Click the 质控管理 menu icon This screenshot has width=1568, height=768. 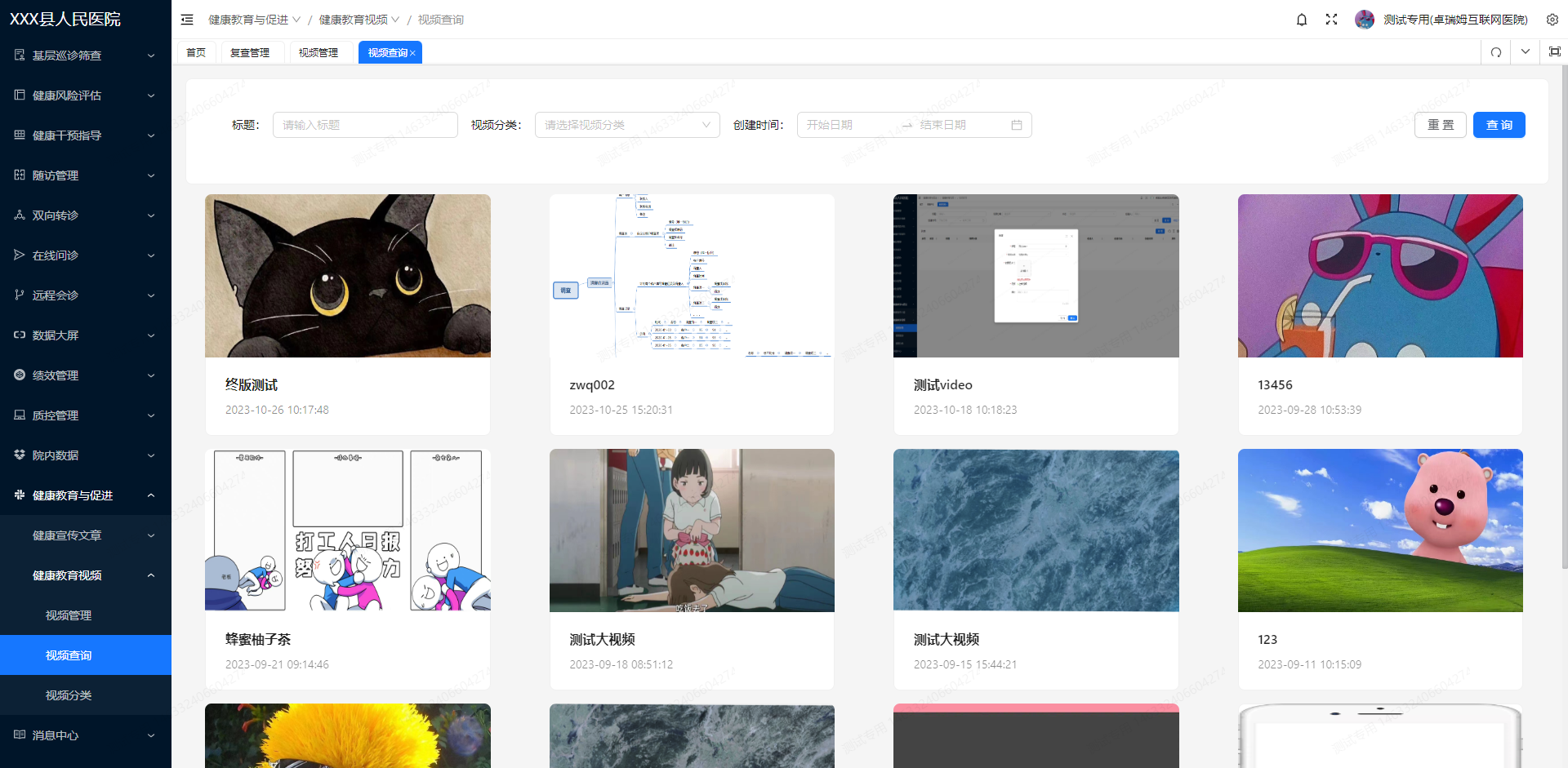pyautogui.click(x=20, y=415)
